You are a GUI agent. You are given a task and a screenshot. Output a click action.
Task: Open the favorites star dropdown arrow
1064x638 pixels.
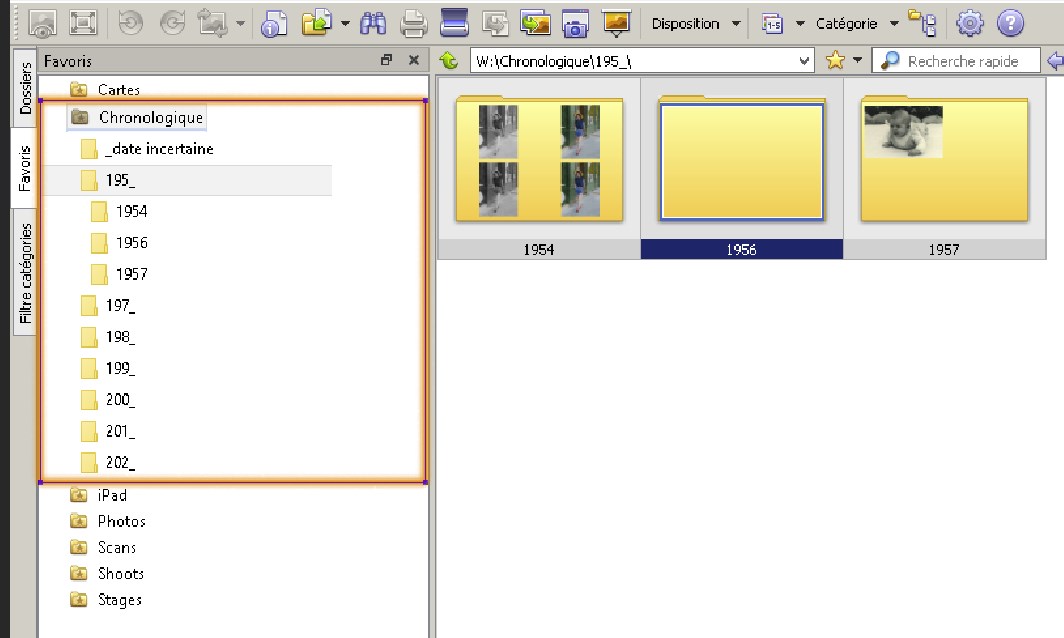point(858,60)
